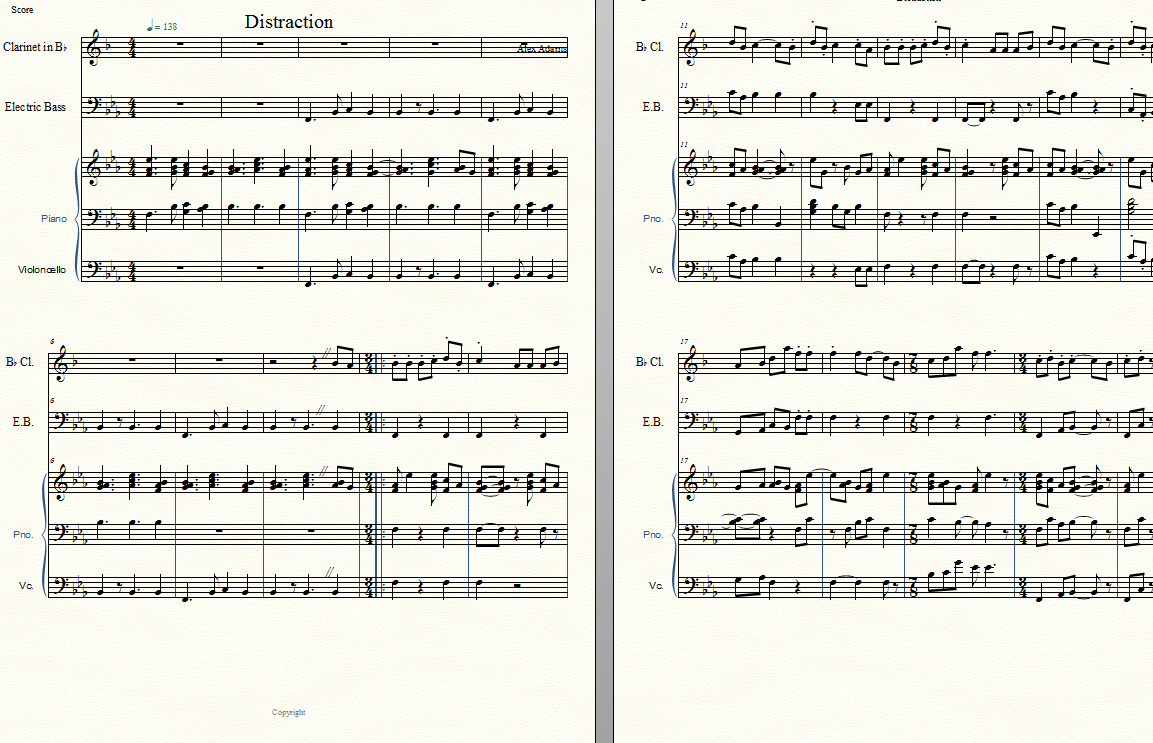Click measure number 17 above the B♭ Cl. staff
Screen dimensions: 1153x743
(x=684, y=341)
